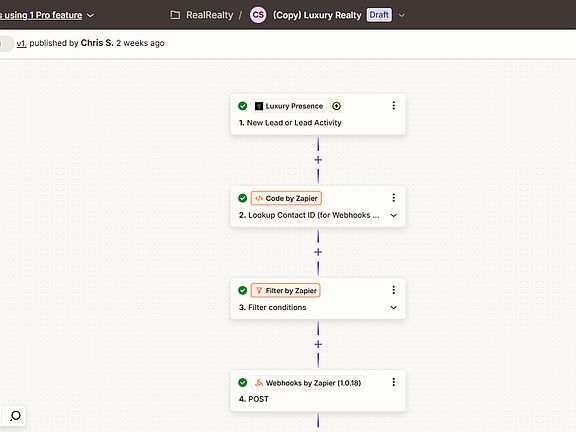Click the green check status on Luxury Presence step
This screenshot has width=576, height=432.
pos(242,106)
